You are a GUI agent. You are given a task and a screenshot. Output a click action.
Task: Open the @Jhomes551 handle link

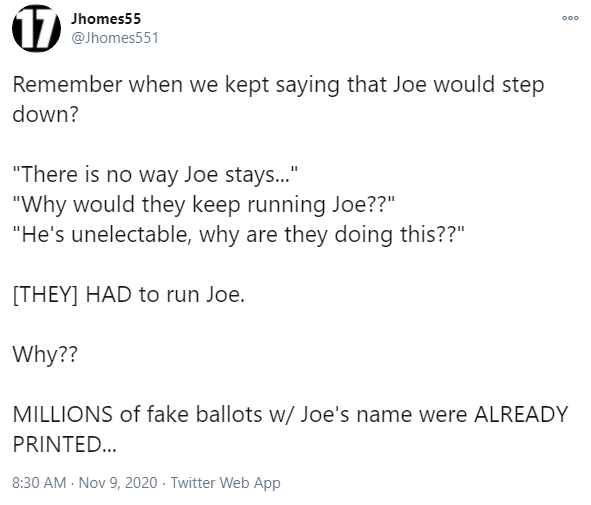pos(115,38)
